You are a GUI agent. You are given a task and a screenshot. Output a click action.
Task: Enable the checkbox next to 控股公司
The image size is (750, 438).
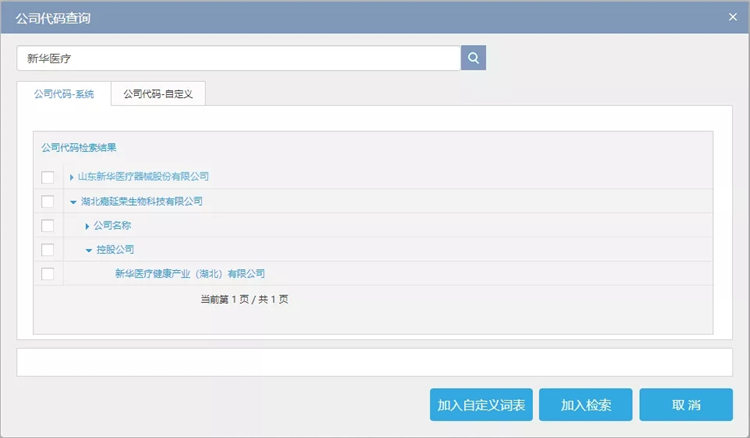click(47, 249)
